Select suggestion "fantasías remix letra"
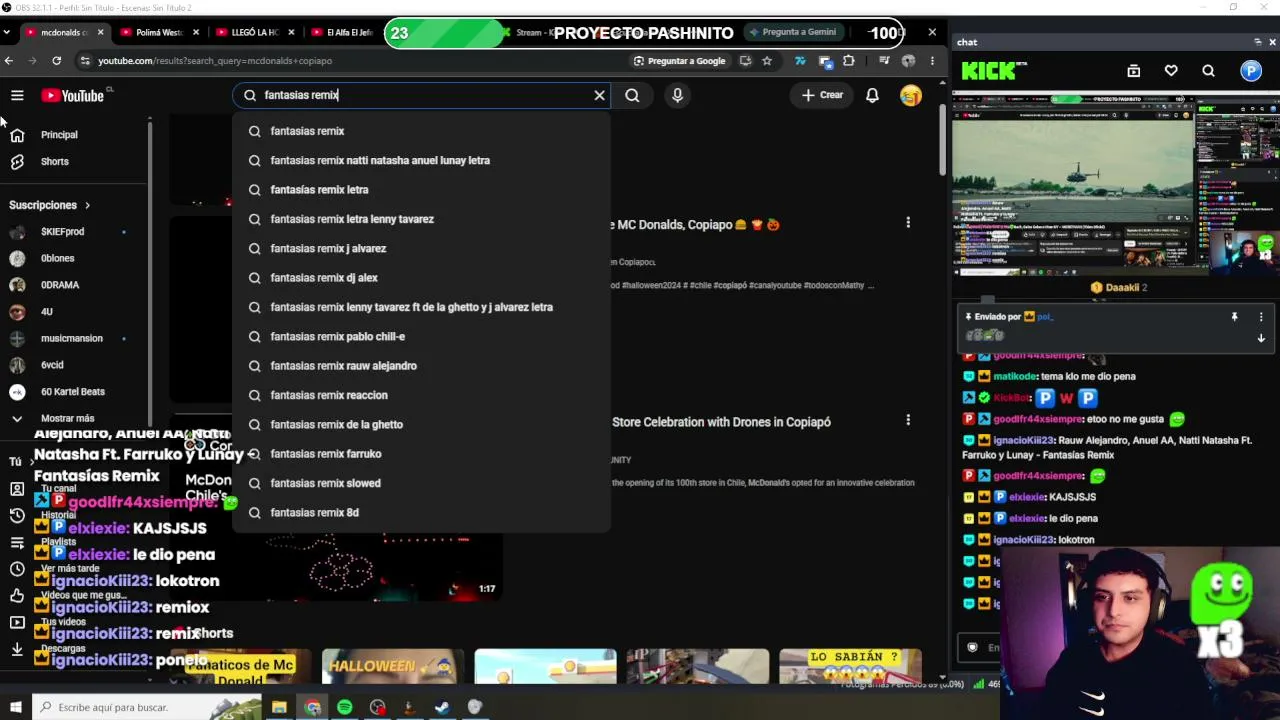Image resolution: width=1280 pixels, height=720 pixels. tap(421, 190)
